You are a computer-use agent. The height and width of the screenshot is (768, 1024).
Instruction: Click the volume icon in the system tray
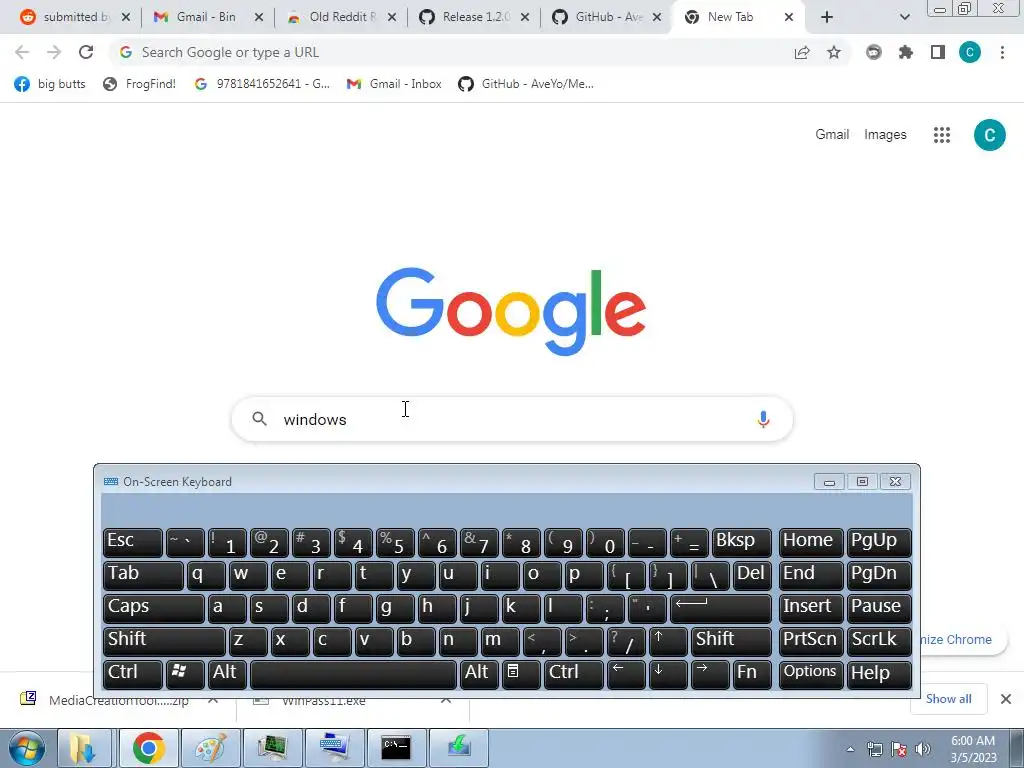pyautogui.click(x=923, y=749)
